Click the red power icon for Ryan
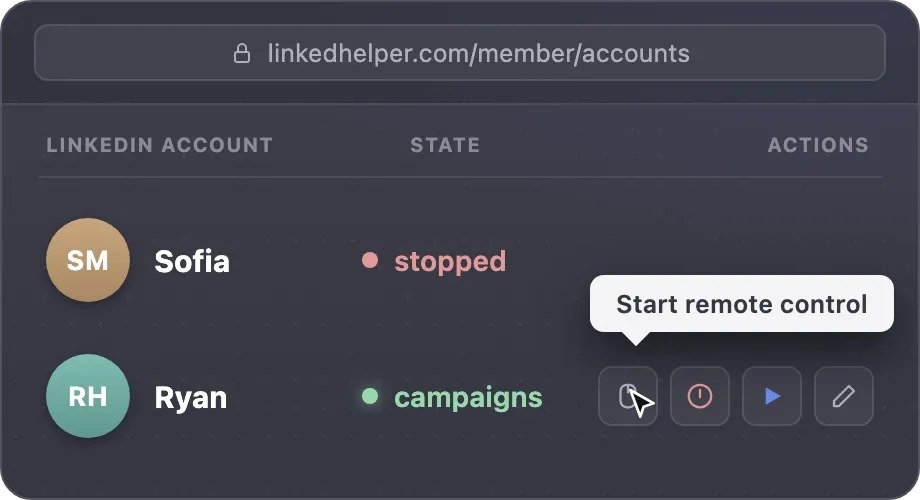The image size is (920, 500). tap(699, 396)
